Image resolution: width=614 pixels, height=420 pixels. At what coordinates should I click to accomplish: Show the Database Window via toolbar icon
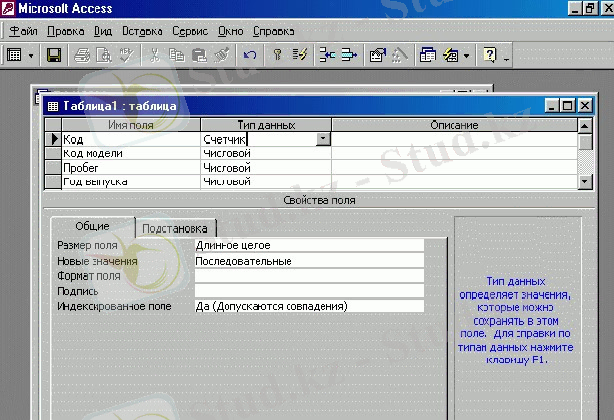428,55
